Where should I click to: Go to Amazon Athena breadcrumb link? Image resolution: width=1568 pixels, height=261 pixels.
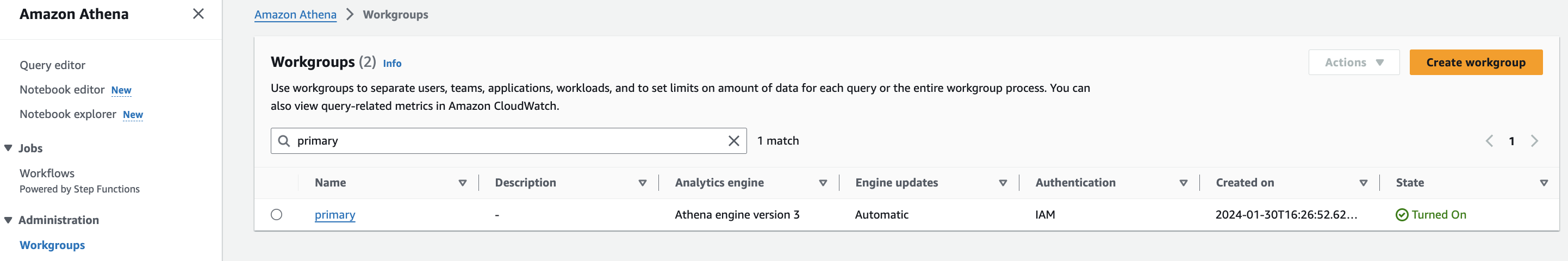pos(295,15)
